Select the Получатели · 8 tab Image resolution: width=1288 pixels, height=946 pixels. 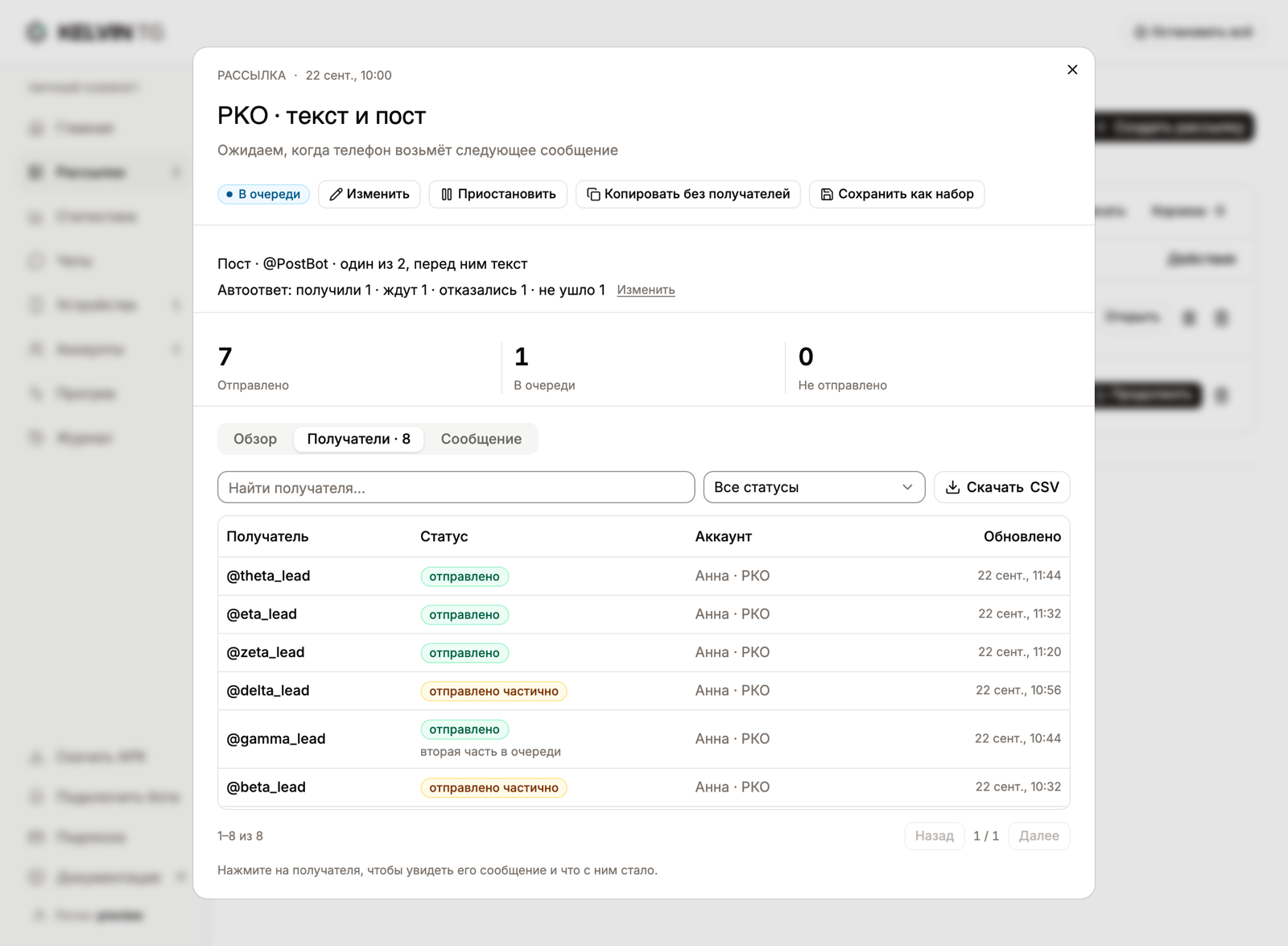pyautogui.click(x=359, y=439)
